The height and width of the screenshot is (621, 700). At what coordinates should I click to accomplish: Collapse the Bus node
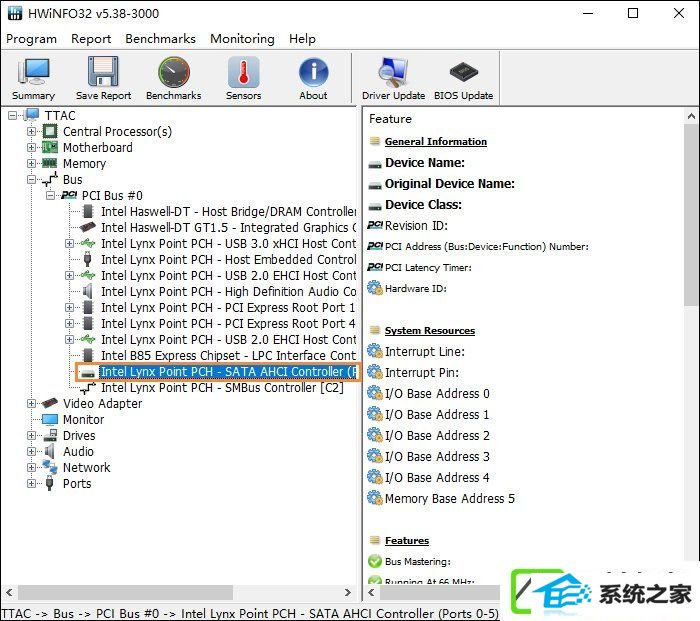pos(31,179)
